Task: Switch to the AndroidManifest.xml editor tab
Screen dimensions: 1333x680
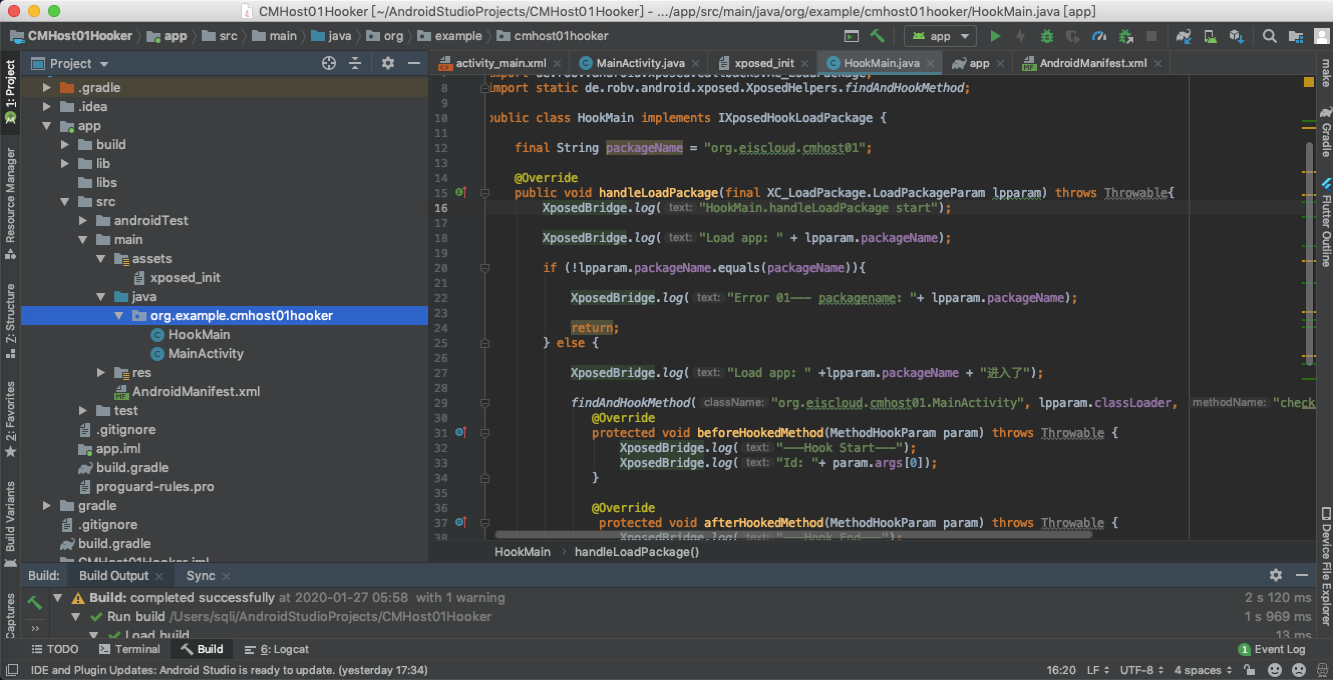Action: [1092, 63]
